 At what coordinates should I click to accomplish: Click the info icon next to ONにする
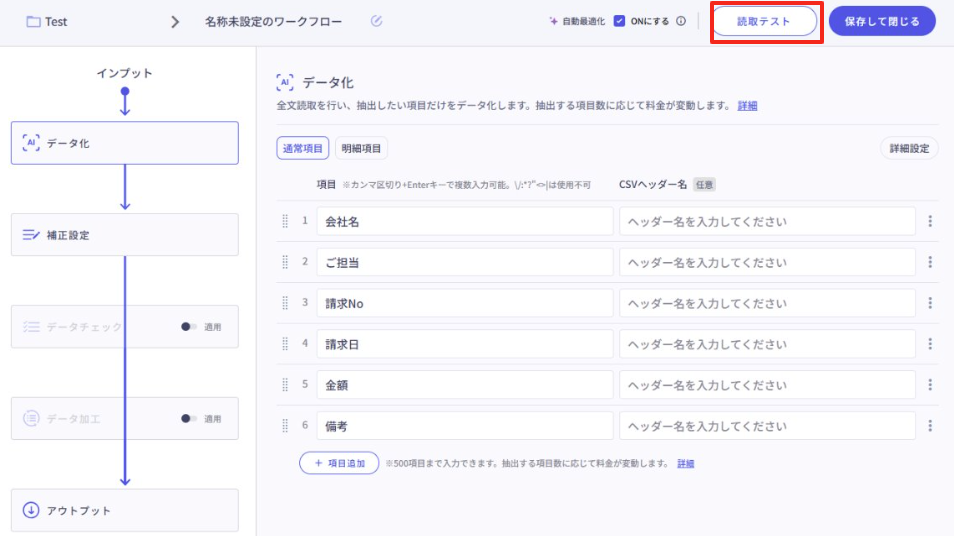coord(681,21)
